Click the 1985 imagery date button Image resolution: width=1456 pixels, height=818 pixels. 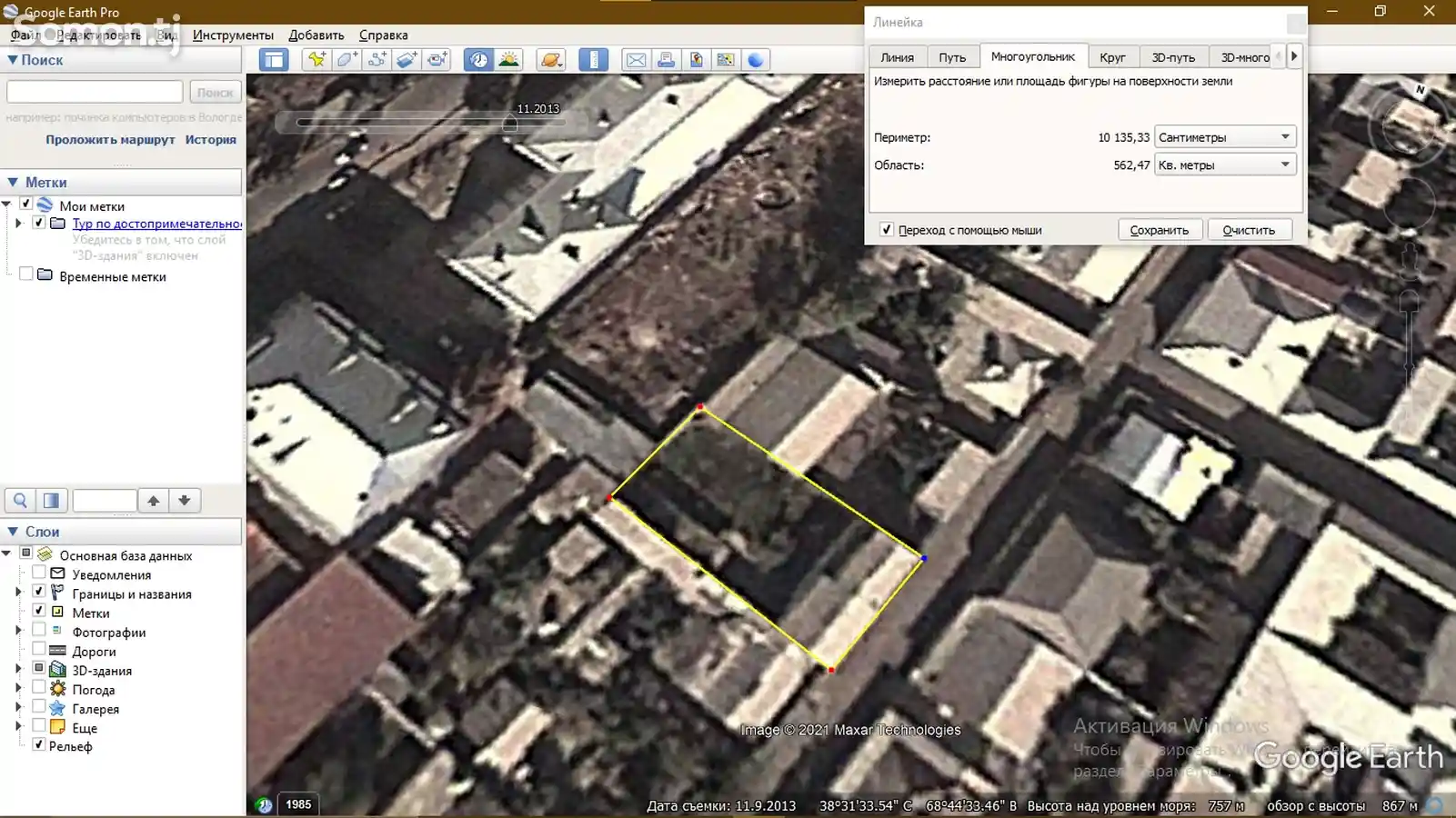point(298,804)
